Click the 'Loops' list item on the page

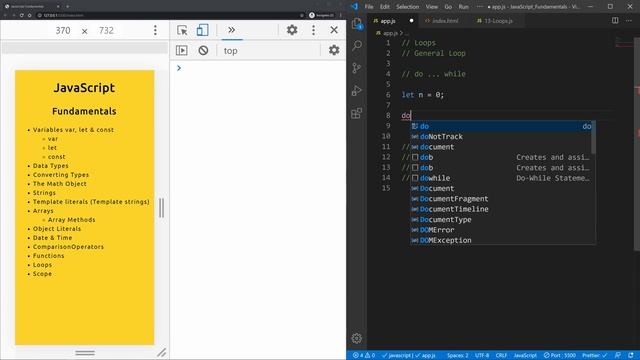(42, 265)
